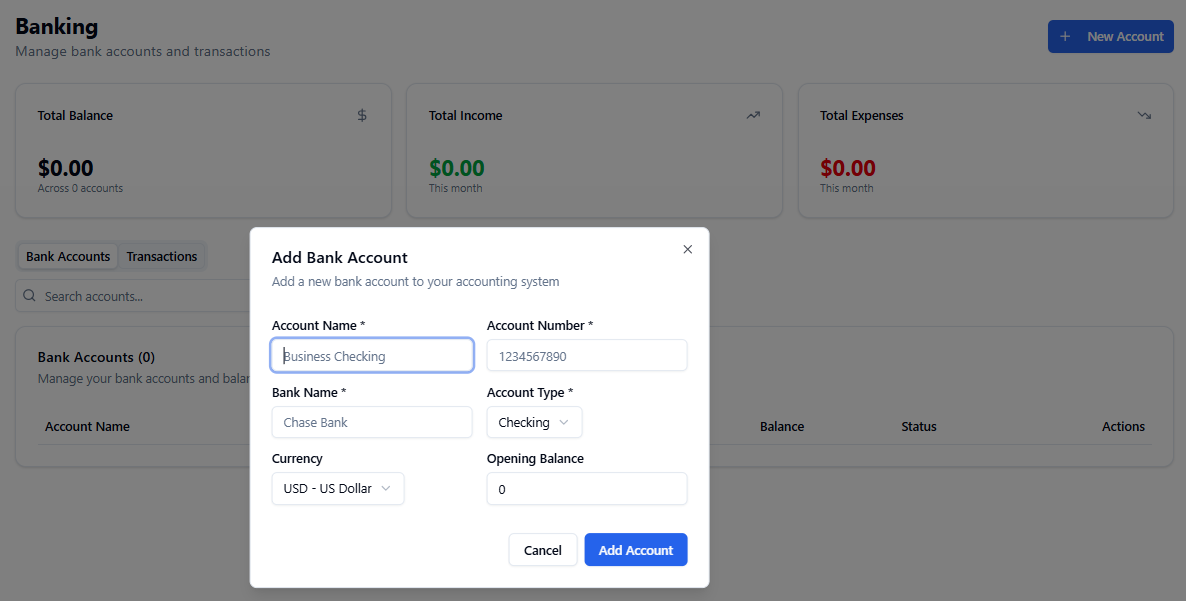This screenshot has width=1186, height=601.
Task: Click the trending up icon on Total Income
Action: (753, 115)
